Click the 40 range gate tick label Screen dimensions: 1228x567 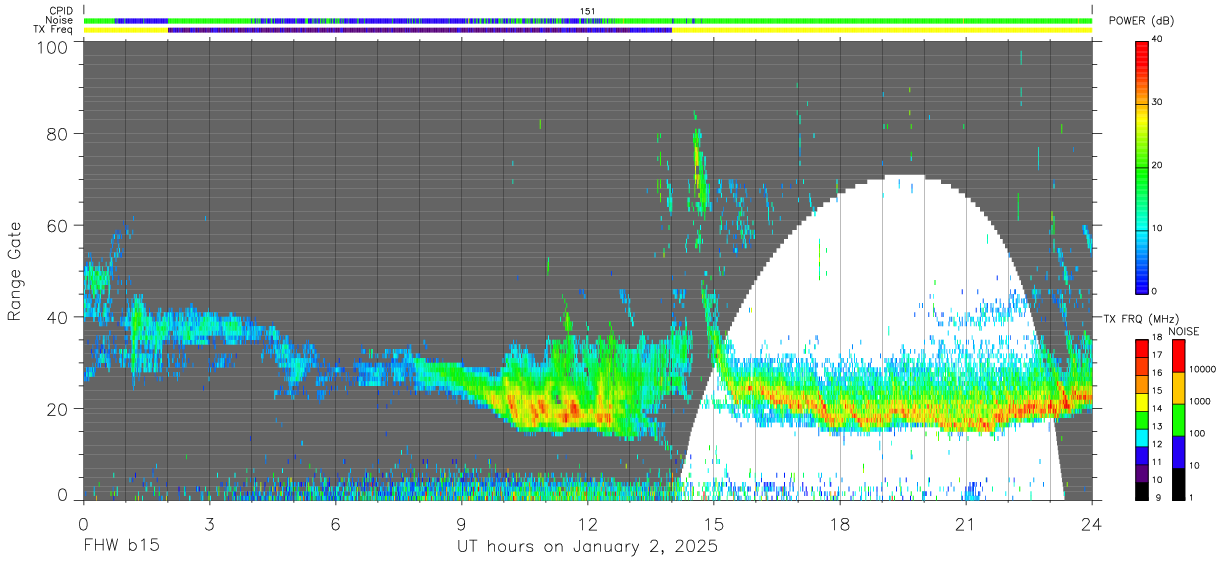(56, 317)
